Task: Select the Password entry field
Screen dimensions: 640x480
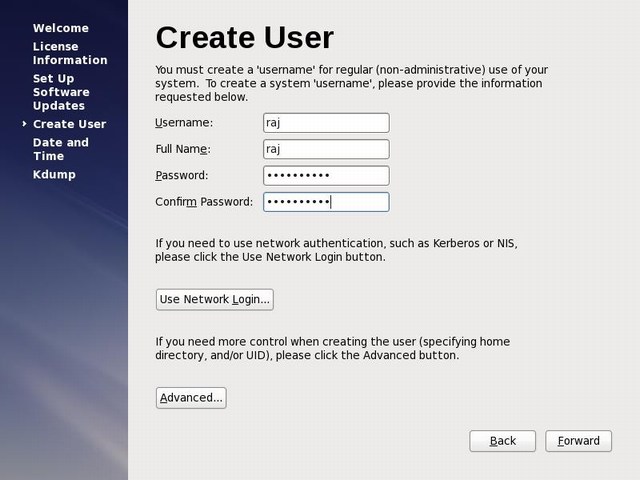Action: coord(326,176)
